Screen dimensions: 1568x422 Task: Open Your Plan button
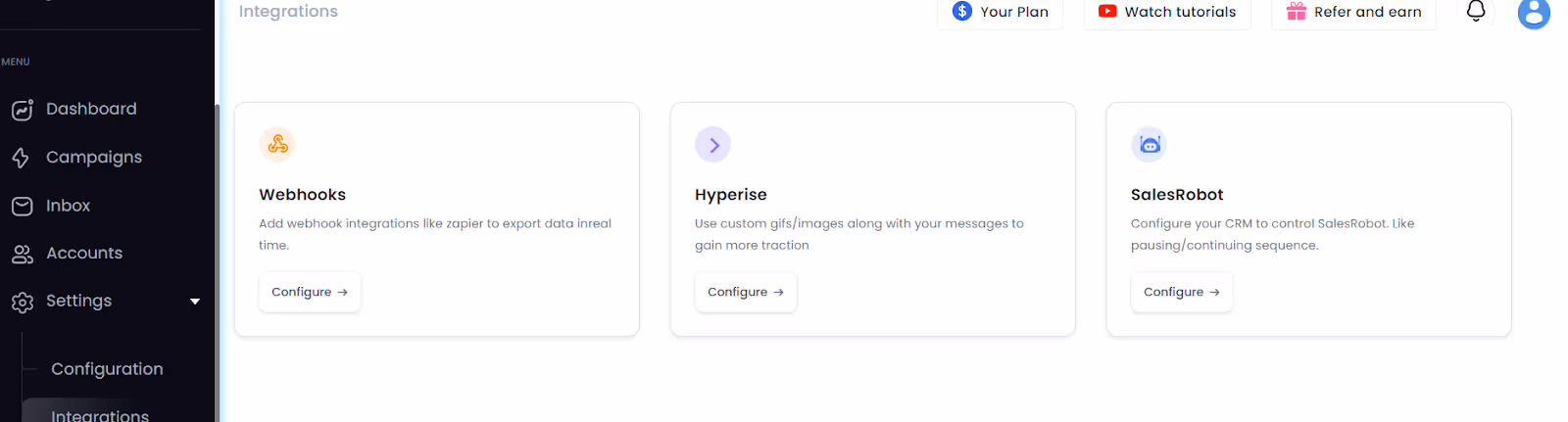1000,12
